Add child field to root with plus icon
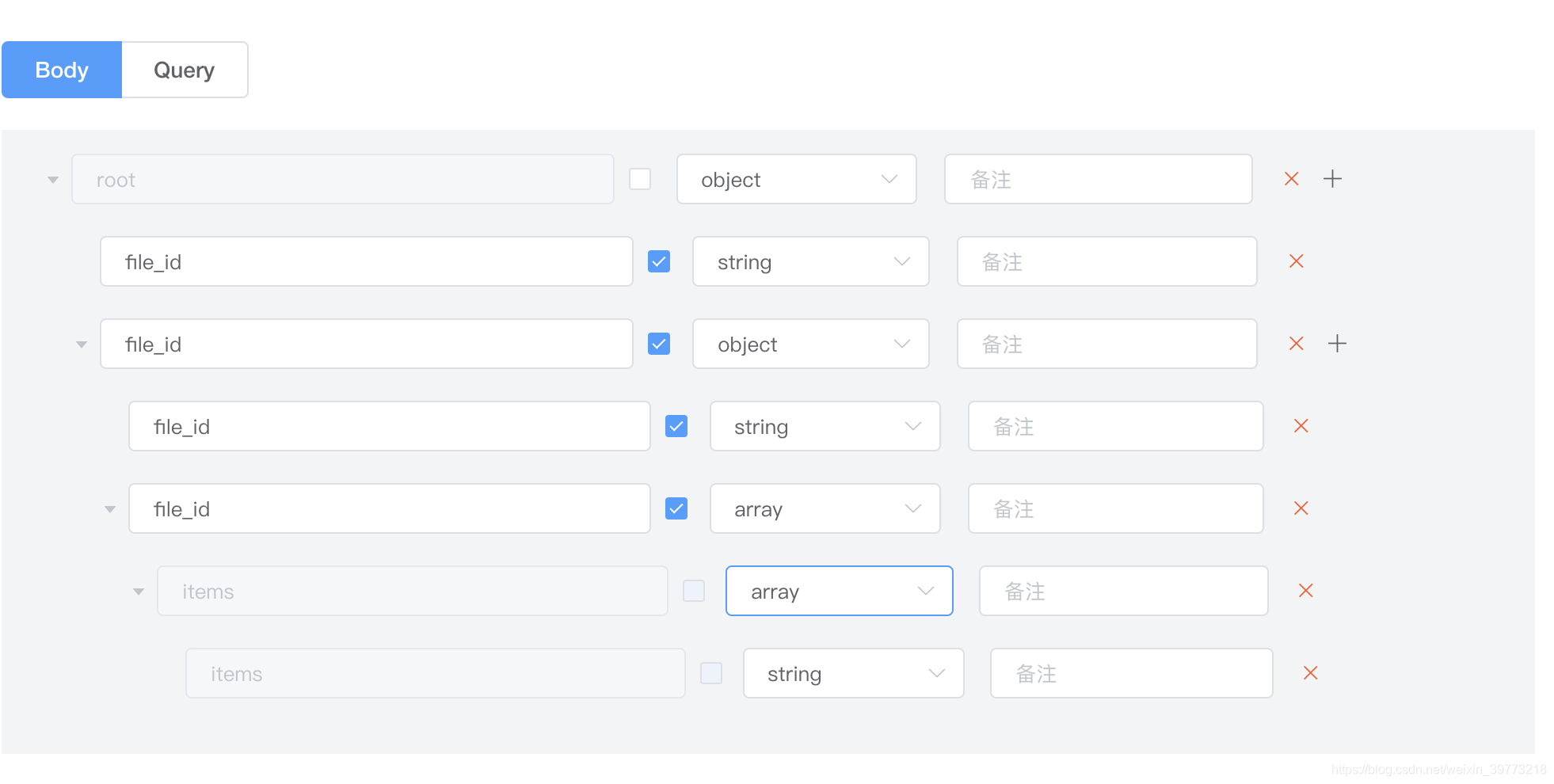 coord(1332,179)
